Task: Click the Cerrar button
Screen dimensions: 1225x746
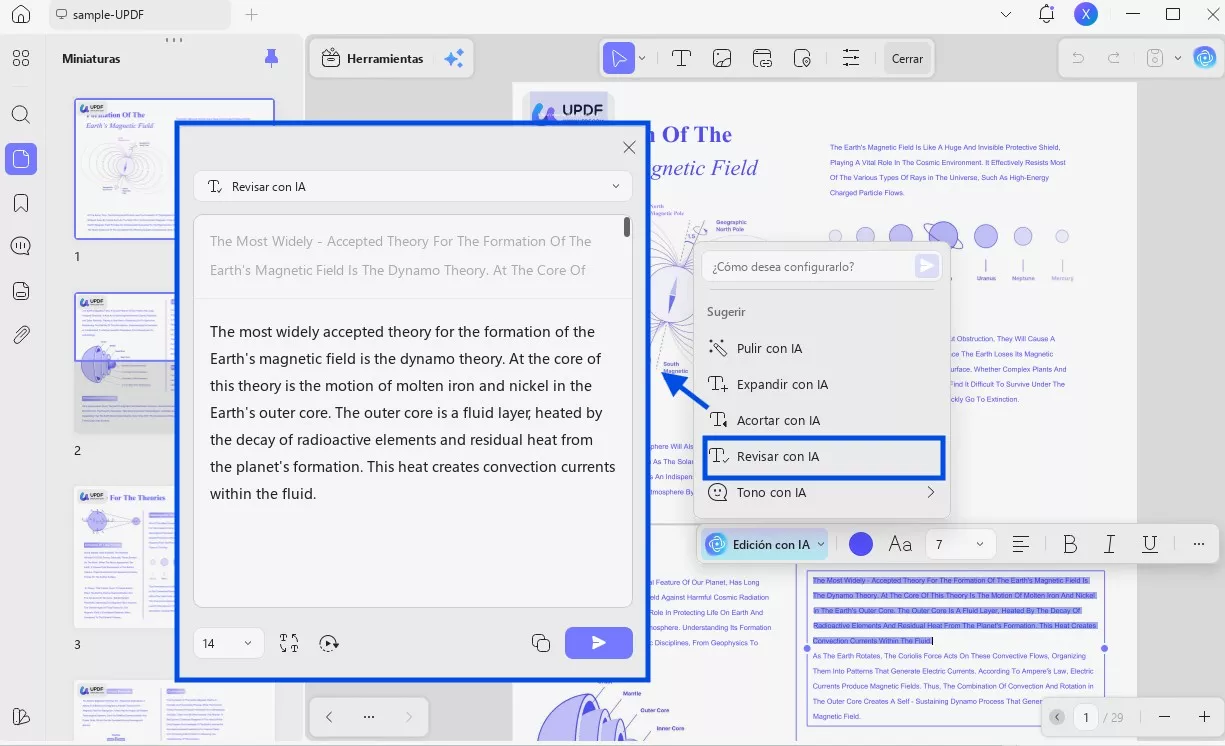Action: pyautogui.click(x=907, y=59)
